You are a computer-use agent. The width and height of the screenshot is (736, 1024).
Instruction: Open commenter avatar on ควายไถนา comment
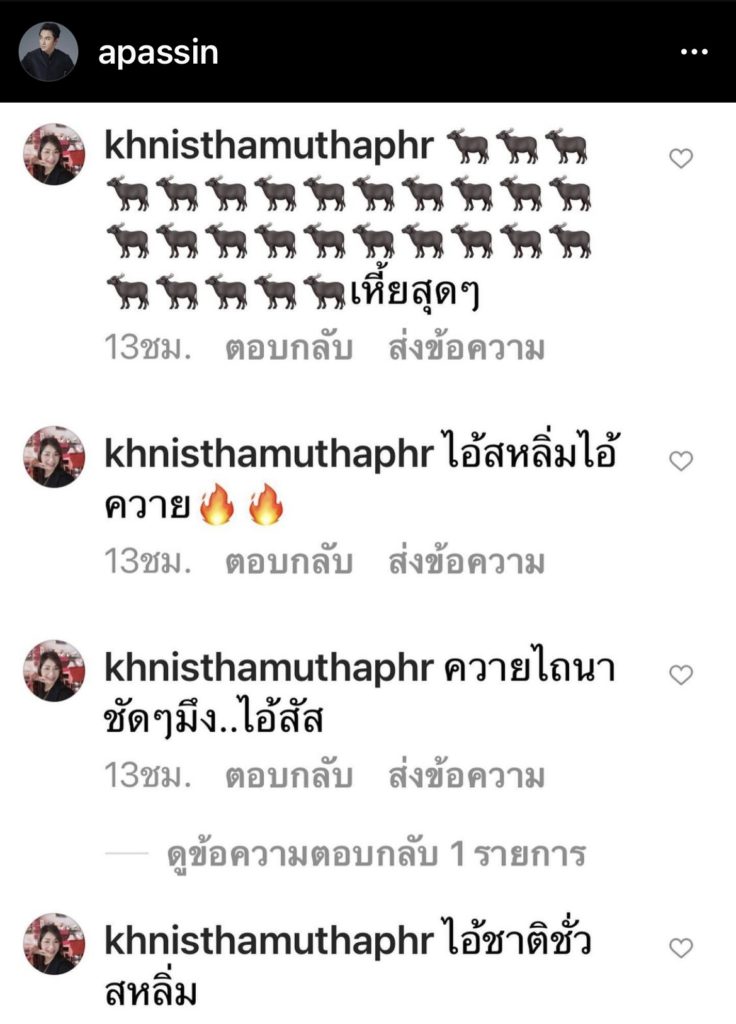pyautogui.click(x=54, y=671)
